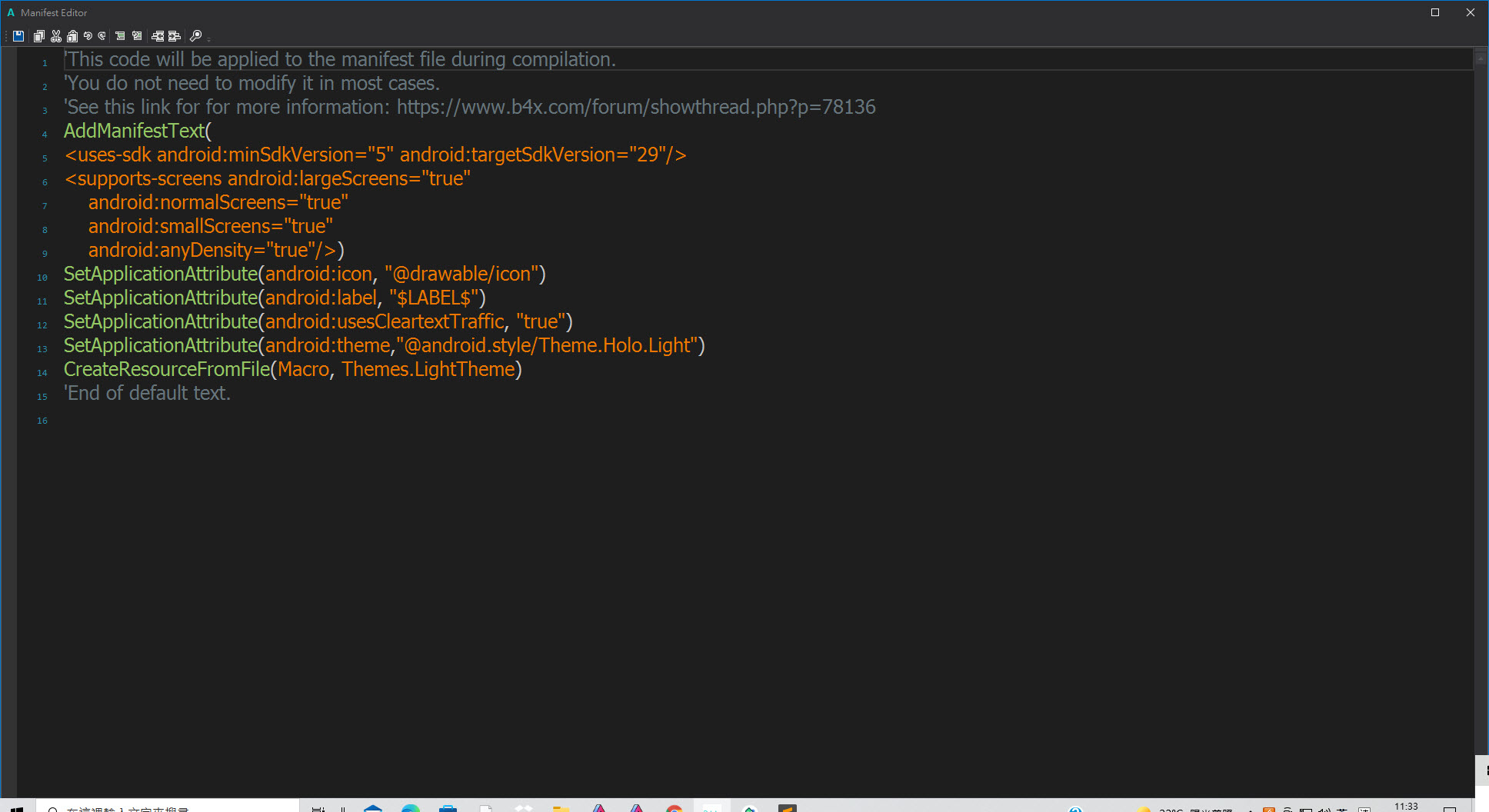This screenshot has height=812, width=1489.
Task: Click android:minSdkVersion="5" in the uses-sdk line
Action: pyautogui.click(x=275, y=155)
